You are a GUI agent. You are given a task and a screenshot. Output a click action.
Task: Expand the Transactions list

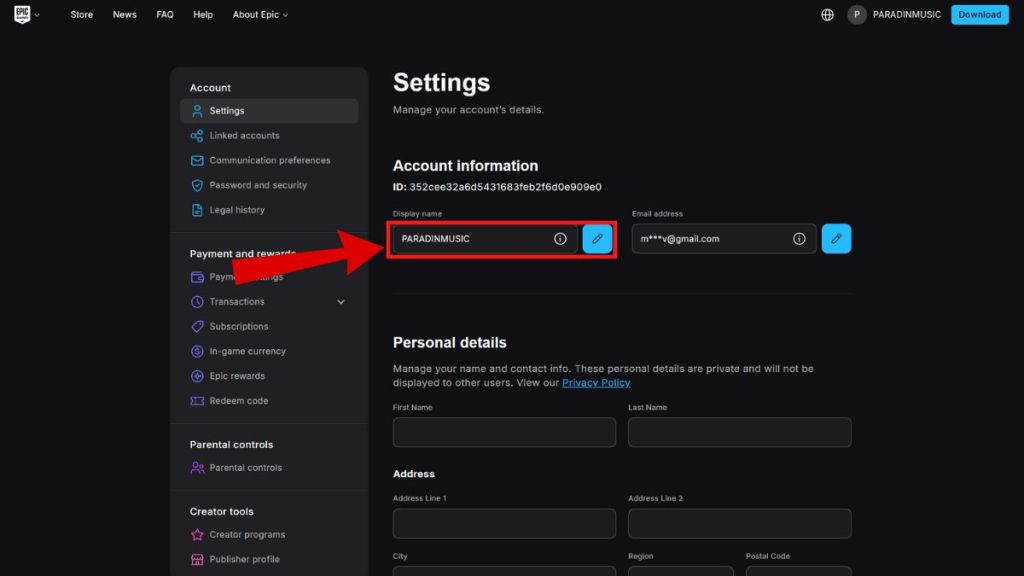[341, 301]
